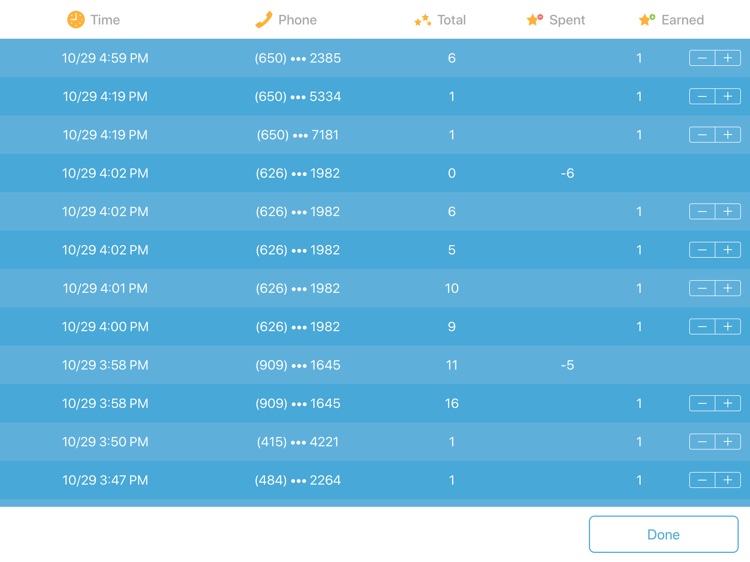Tap plus on the 1982 row with total 6
750x562 pixels.
coord(728,211)
